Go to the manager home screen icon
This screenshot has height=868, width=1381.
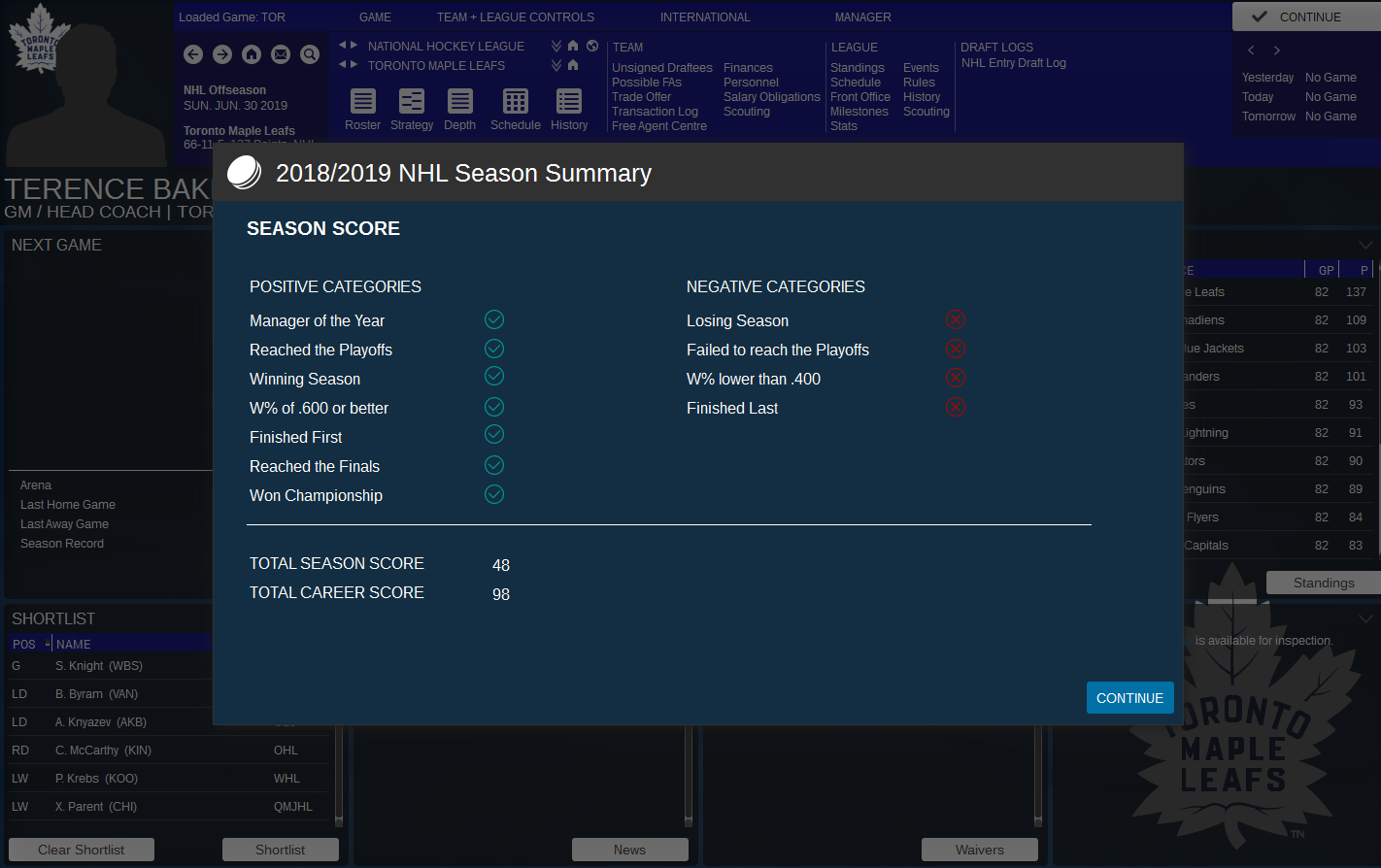tap(252, 54)
